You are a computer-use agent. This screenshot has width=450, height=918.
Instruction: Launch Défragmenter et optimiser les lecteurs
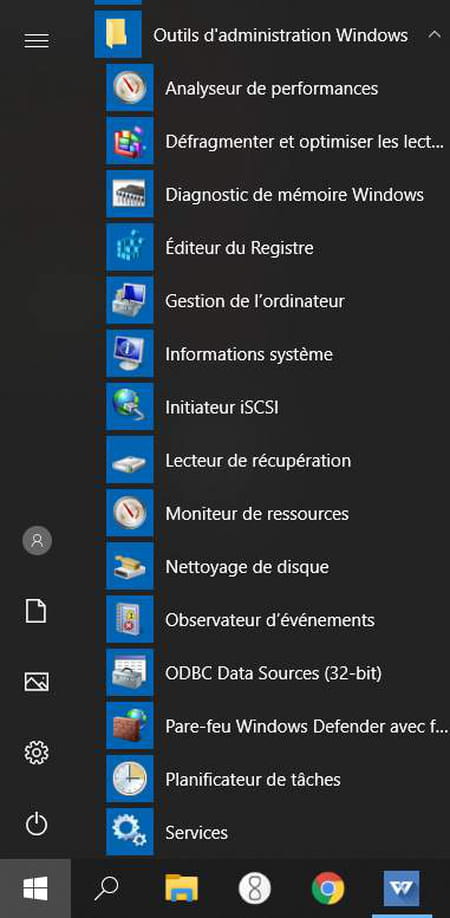tap(275, 142)
